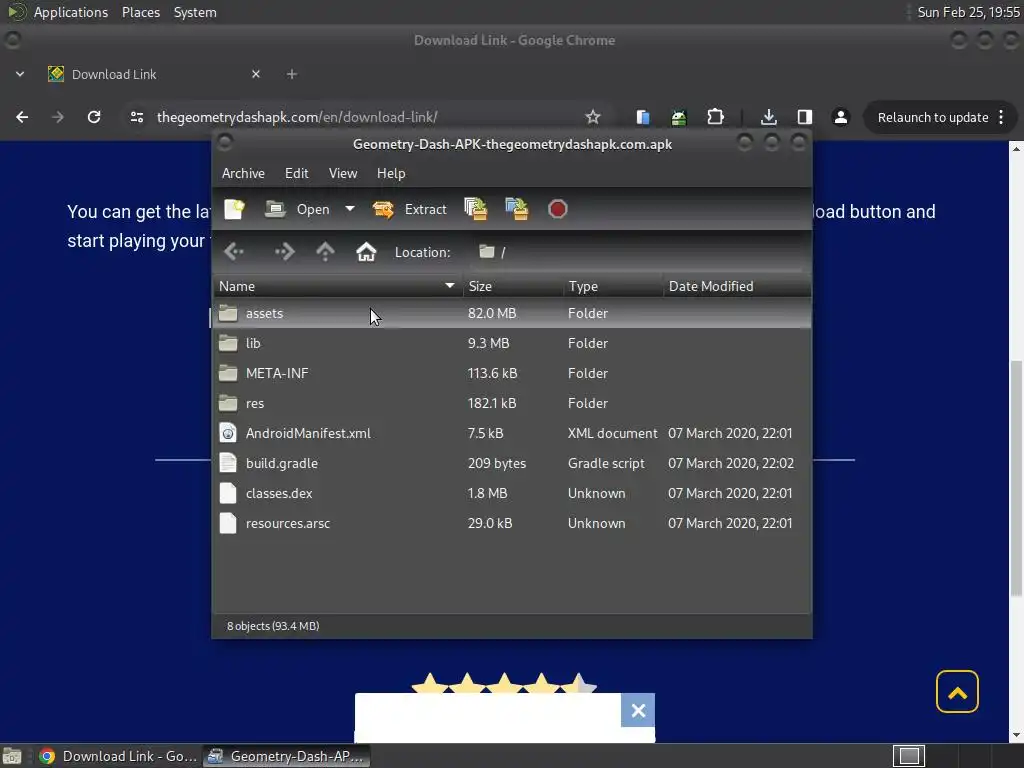
Task: Open the View menu
Action: point(343,173)
